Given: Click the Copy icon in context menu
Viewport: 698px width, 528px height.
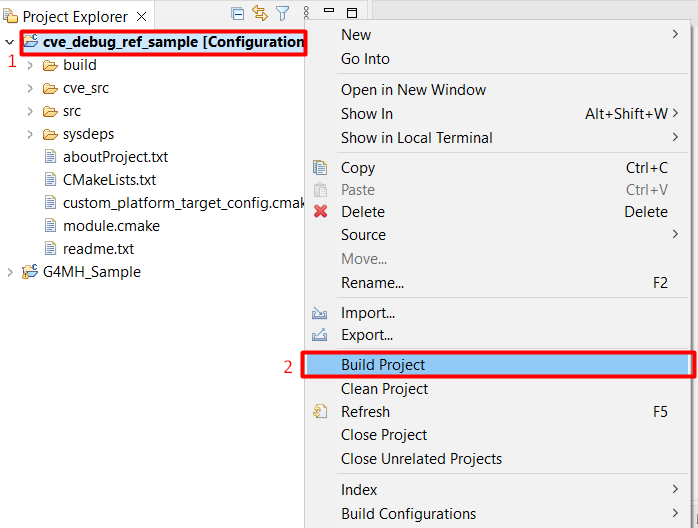Looking at the screenshot, I should [320, 168].
